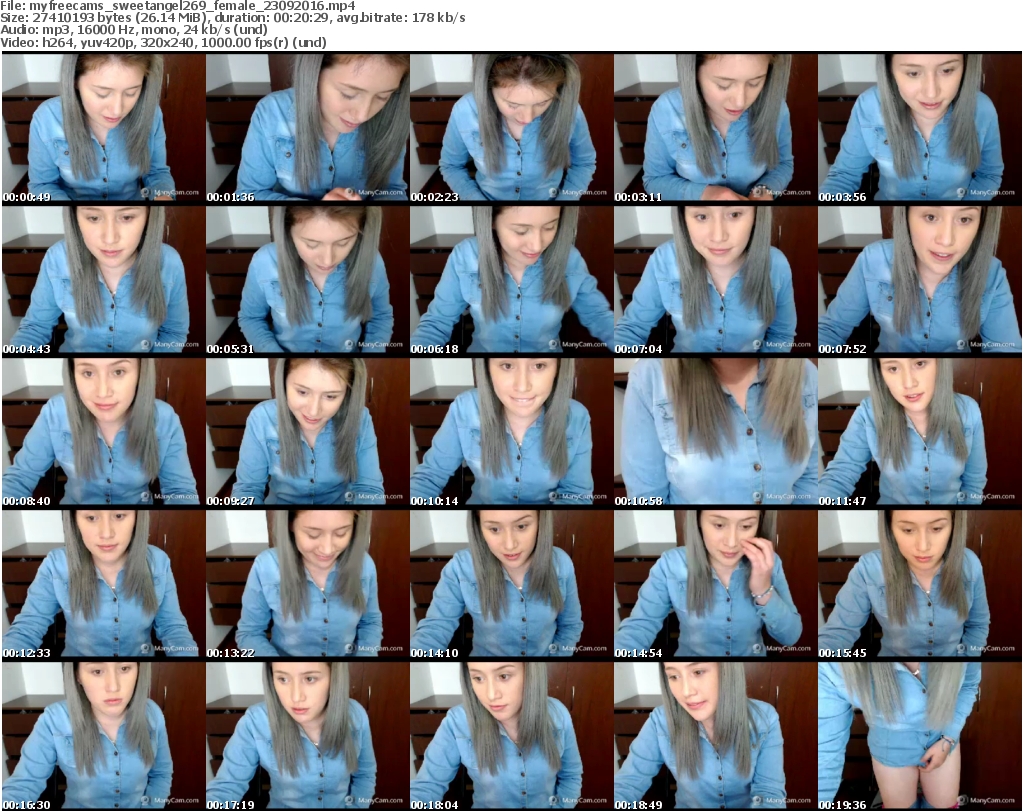The image size is (1024, 811).
Task: Choose the frame stamped 00:15:45
Action: point(920,584)
